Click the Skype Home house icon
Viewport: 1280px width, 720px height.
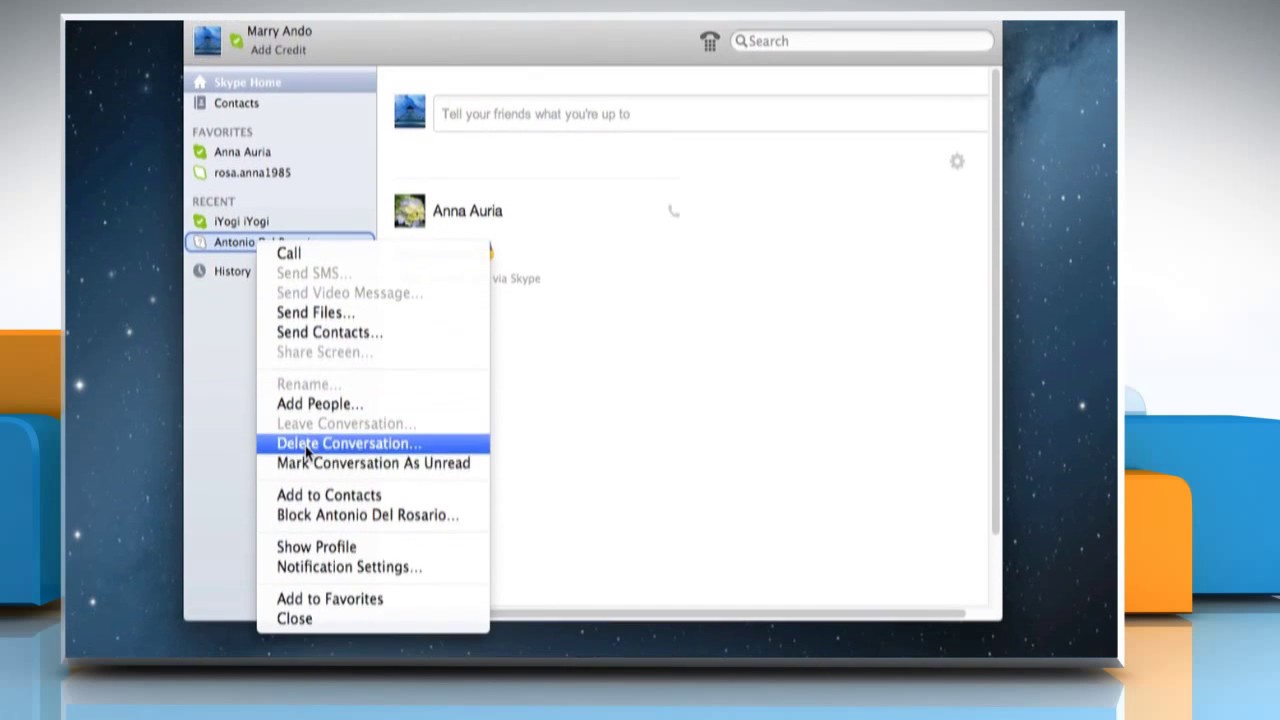click(200, 82)
